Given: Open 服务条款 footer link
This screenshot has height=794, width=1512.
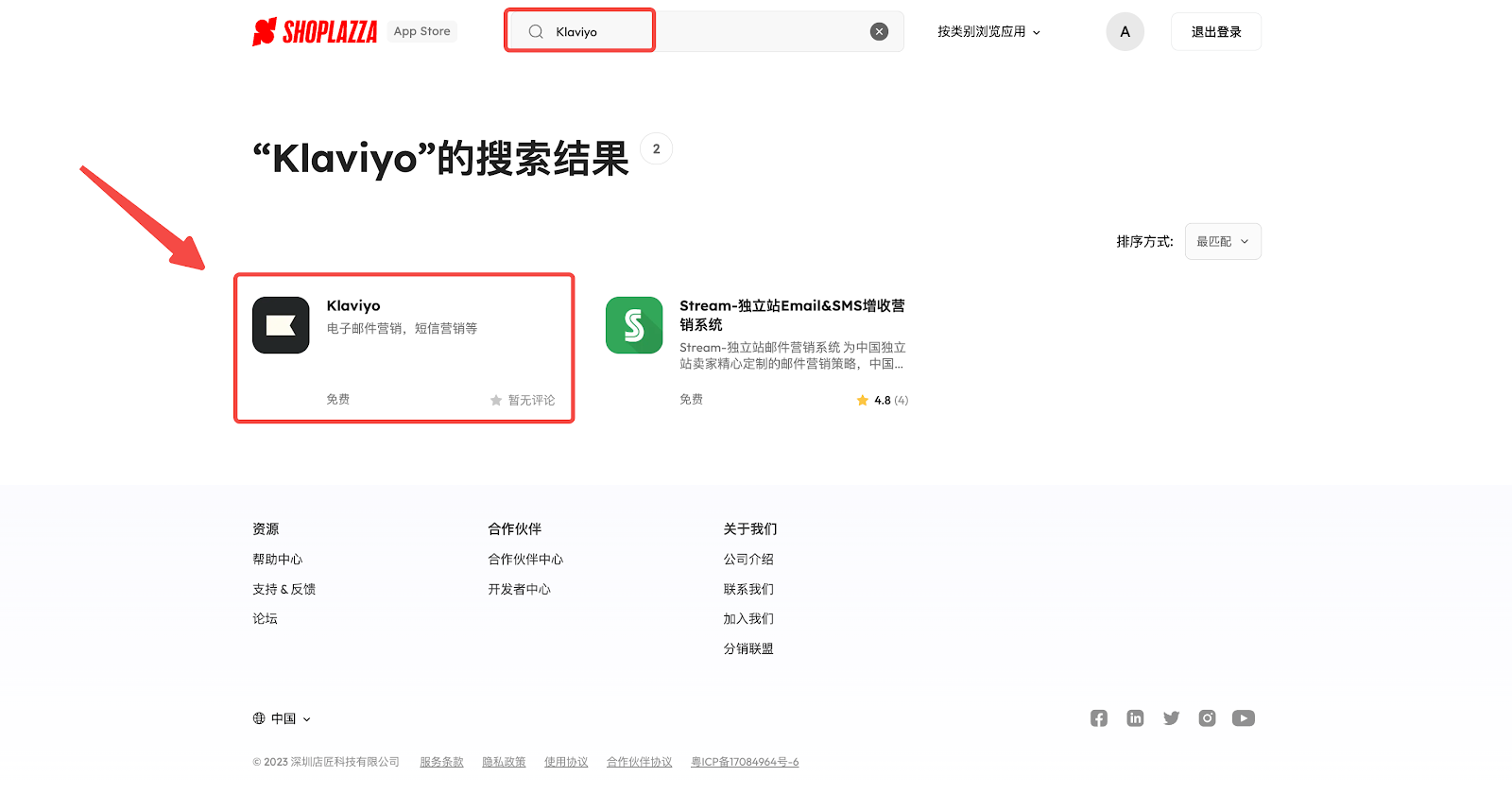Looking at the screenshot, I should (x=441, y=762).
